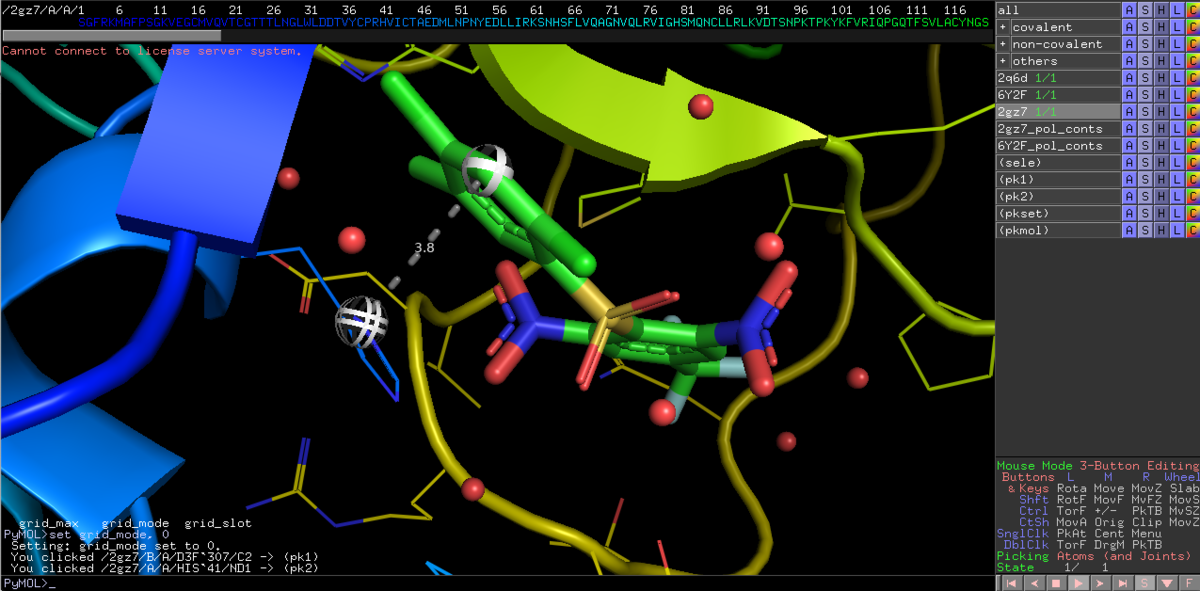Screen dimensions: 1200x591
Task: Open Action dropdown for (sele)
Action: (1129, 163)
